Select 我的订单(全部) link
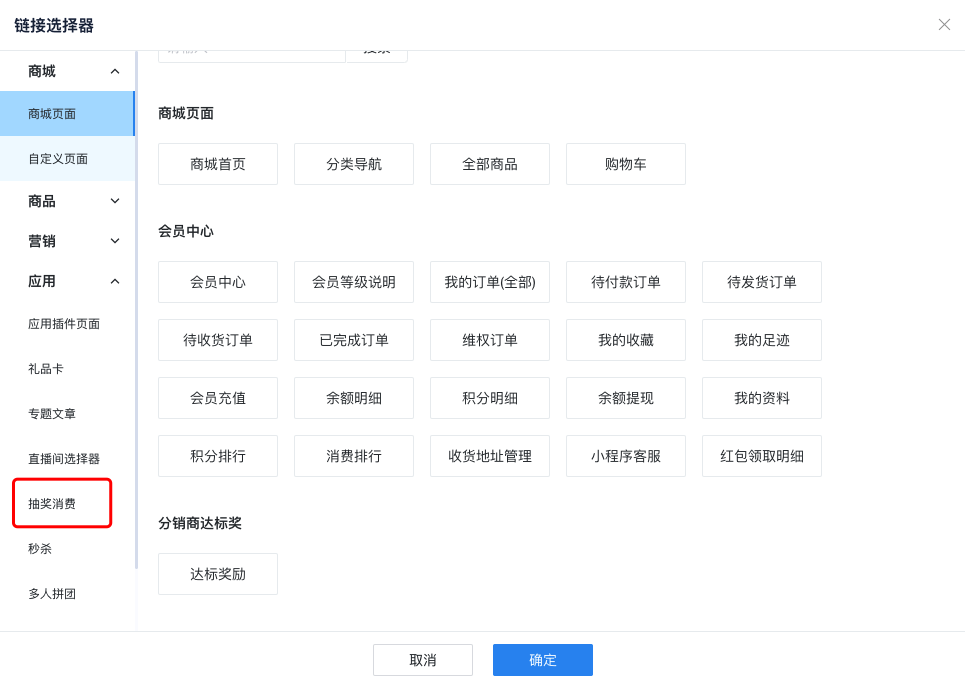Image resolution: width=965 pixels, height=687 pixels. tap(490, 282)
